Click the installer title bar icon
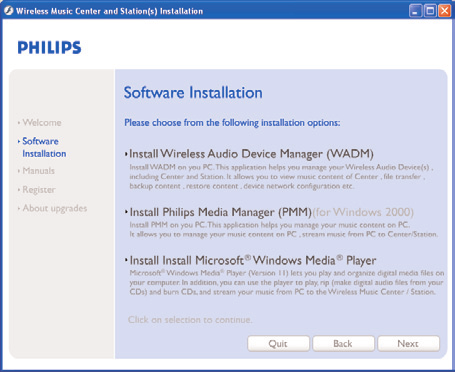455x372 pixels. [8, 11]
